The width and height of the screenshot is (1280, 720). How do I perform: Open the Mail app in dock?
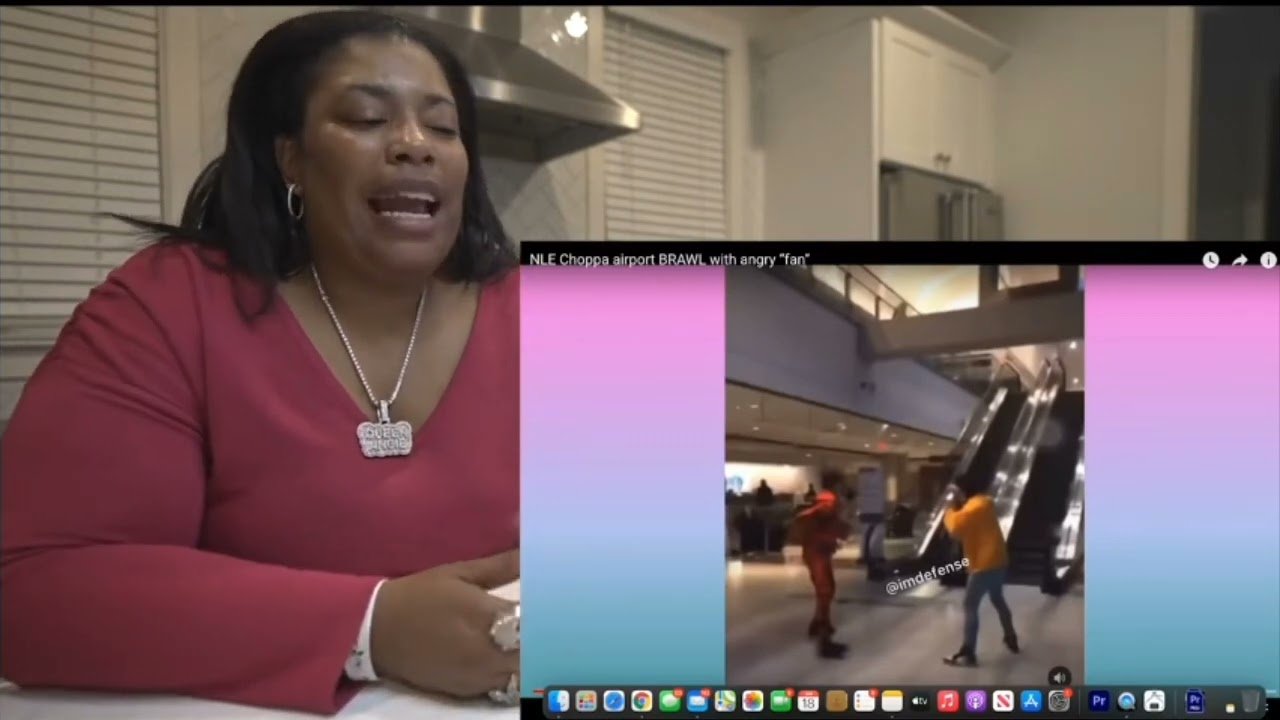click(x=697, y=701)
